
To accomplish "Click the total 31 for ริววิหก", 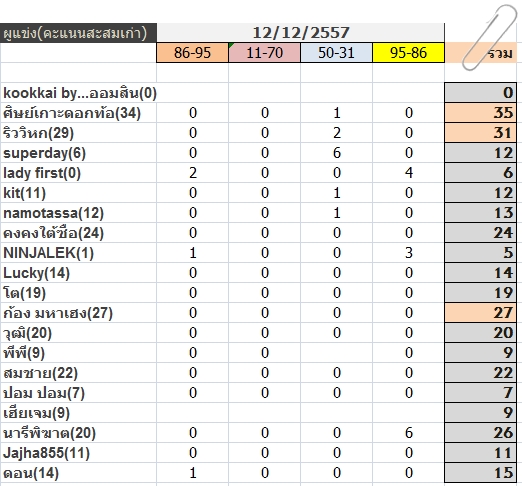I will coord(481,133).
